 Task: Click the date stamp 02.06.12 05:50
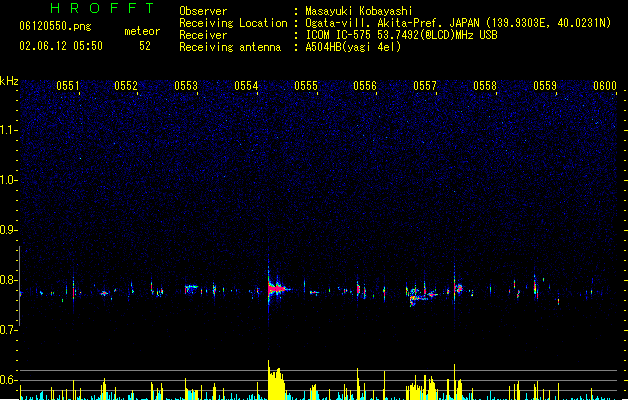[61, 46]
